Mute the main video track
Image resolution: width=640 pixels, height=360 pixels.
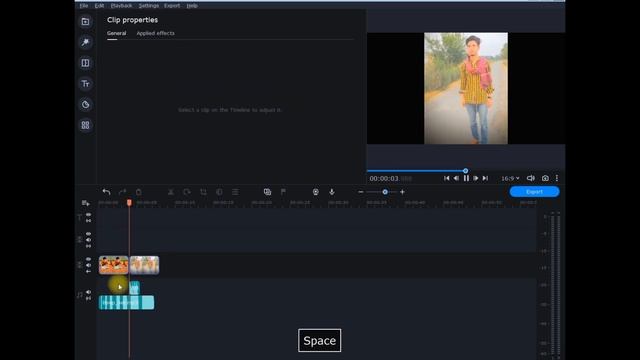pos(89,265)
